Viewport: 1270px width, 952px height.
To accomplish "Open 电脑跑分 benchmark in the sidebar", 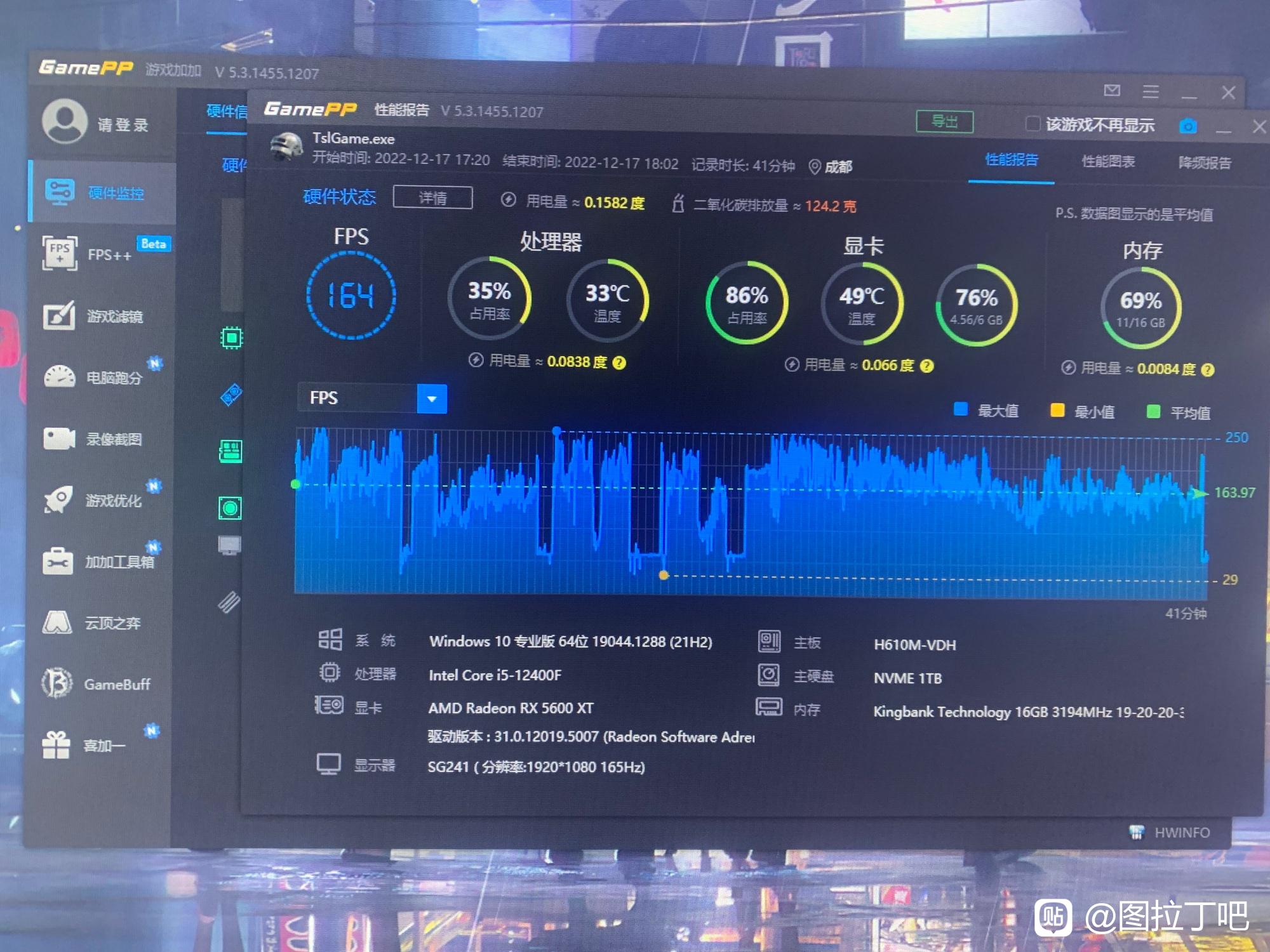I will click(103, 377).
